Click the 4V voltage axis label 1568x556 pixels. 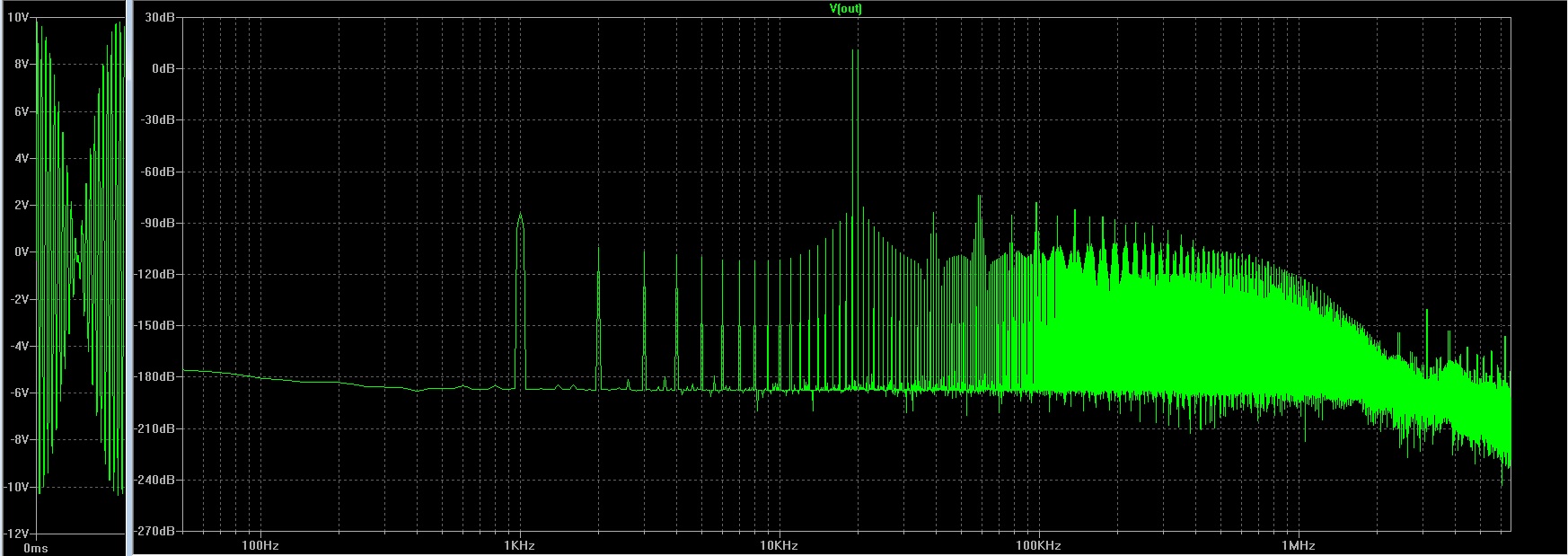(22, 158)
